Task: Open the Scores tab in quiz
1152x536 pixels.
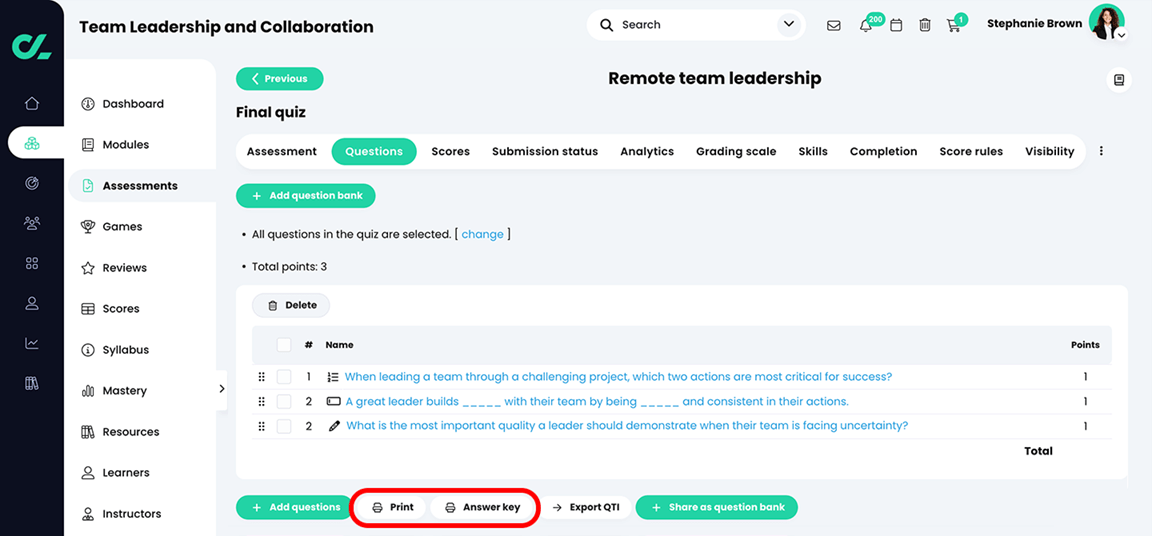Action: pos(450,151)
